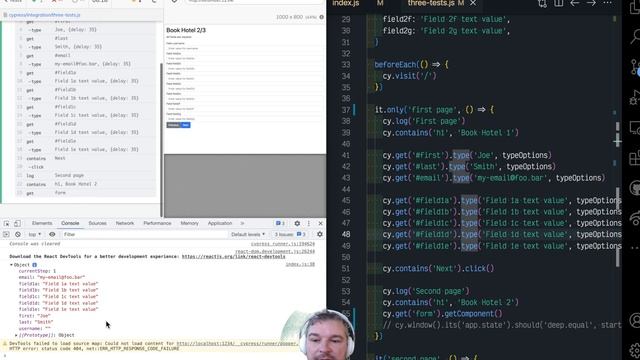The image size is (640, 360).
Task: Select the 'get #email' command log row
Action: [86, 56]
